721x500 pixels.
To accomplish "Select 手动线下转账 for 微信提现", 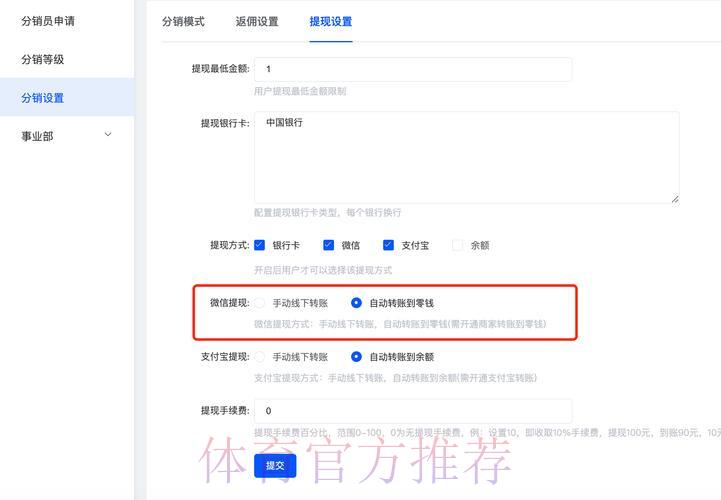I will pyautogui.click(x=260, y=303).
